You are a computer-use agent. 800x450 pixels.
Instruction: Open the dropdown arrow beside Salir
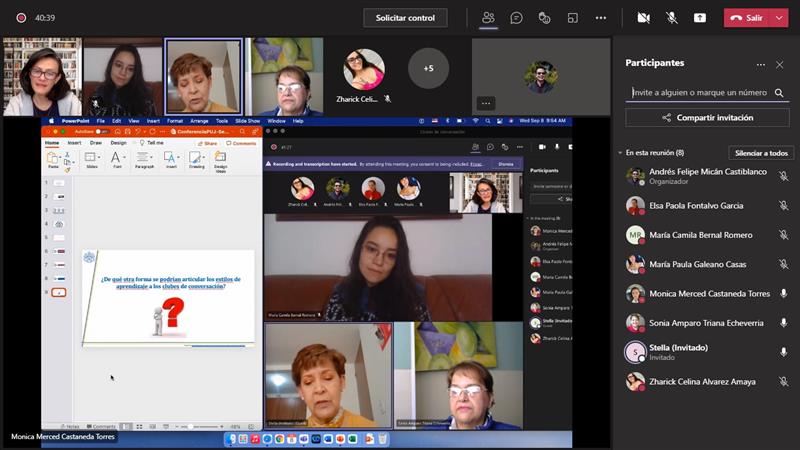pos(779,18)
